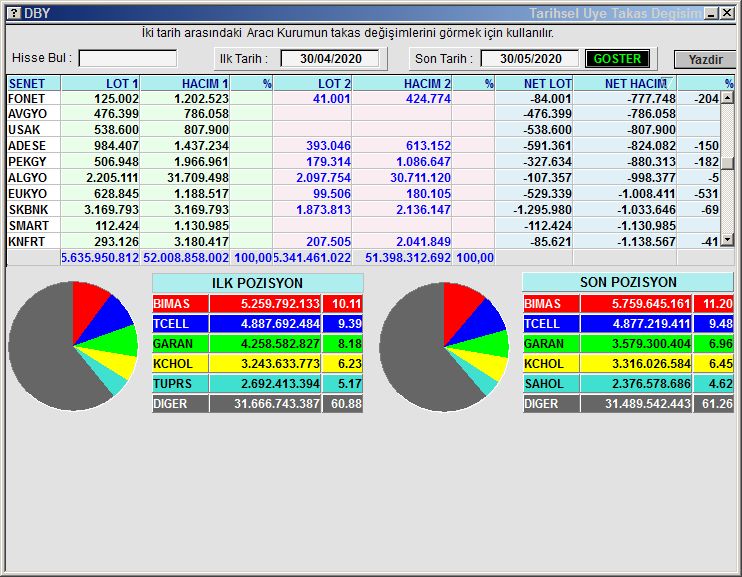The image size is (742, 577).
Task: Click LOT 1 value 125.002
Action: tap(116, 98)
